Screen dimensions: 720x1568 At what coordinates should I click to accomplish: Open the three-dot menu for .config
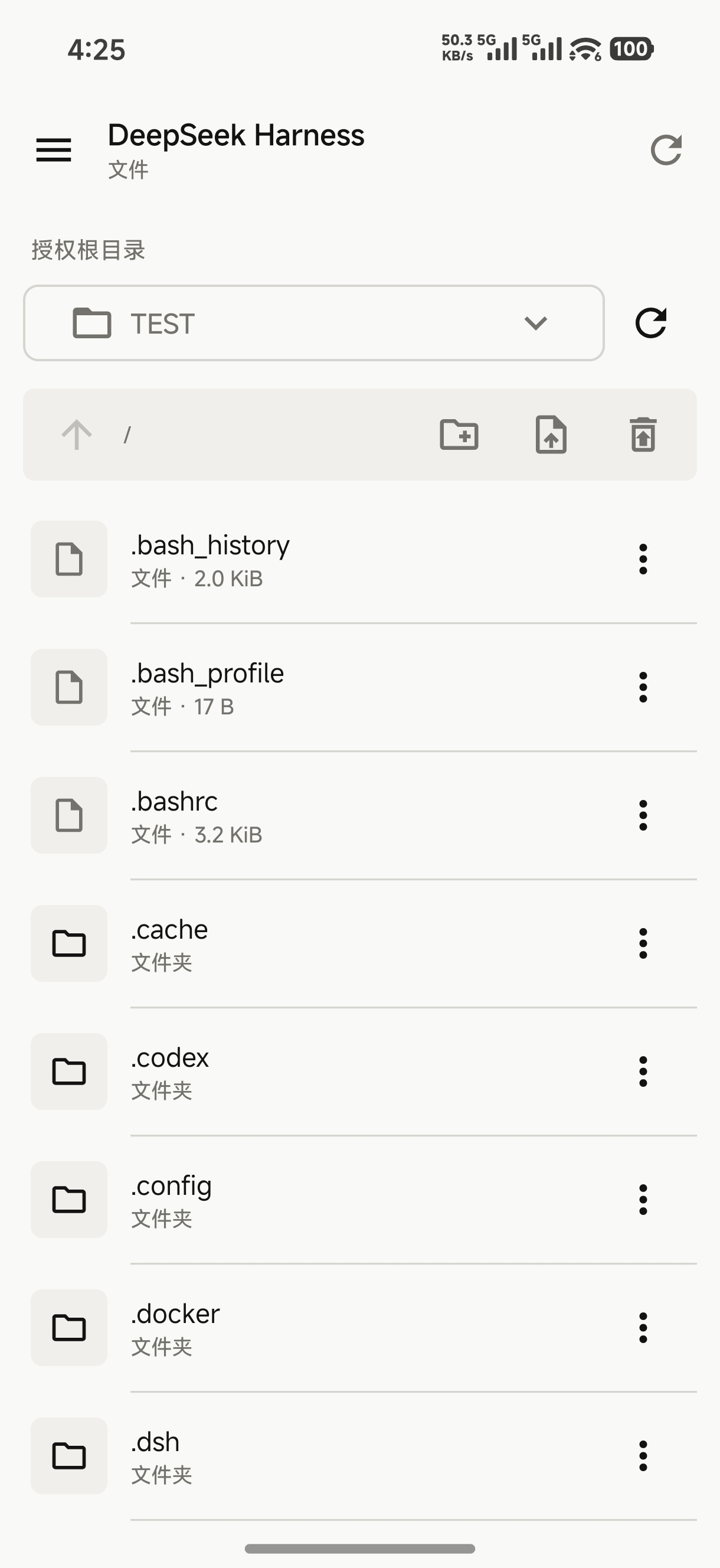(643, 1200)
